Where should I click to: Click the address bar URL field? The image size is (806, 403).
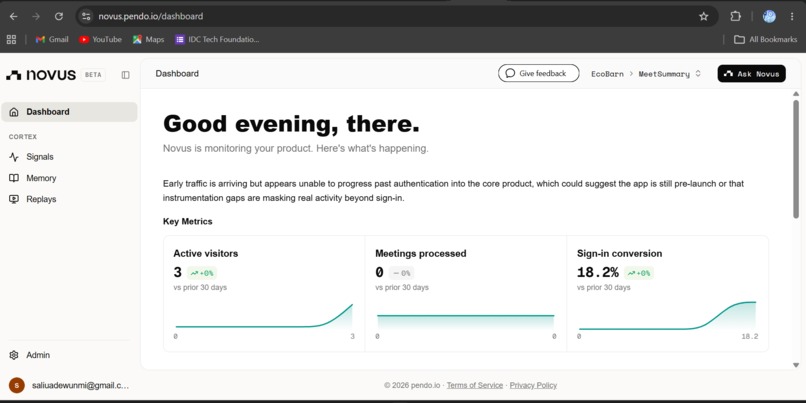396,16
